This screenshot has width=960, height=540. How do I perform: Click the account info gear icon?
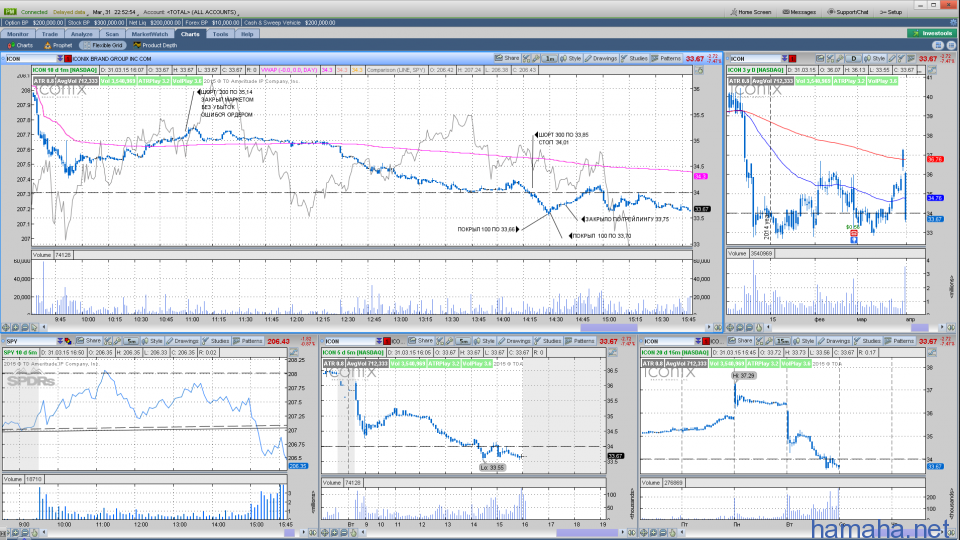(x=953, y=23)
